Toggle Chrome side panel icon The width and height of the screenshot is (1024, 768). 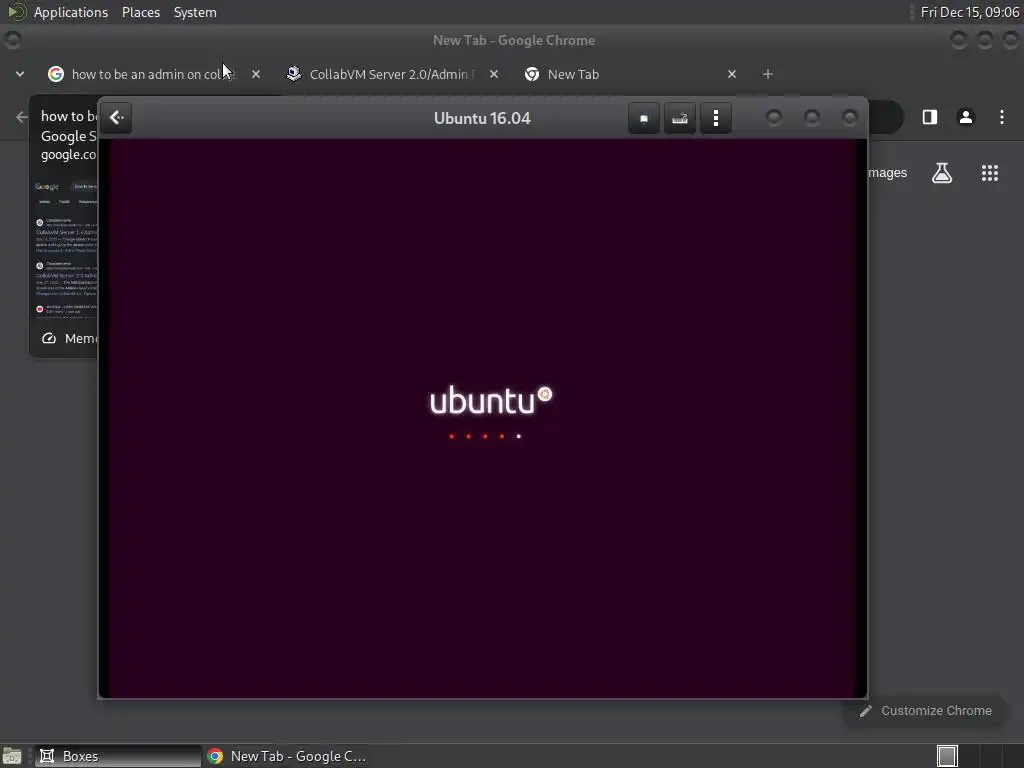[x=929, y=117]
